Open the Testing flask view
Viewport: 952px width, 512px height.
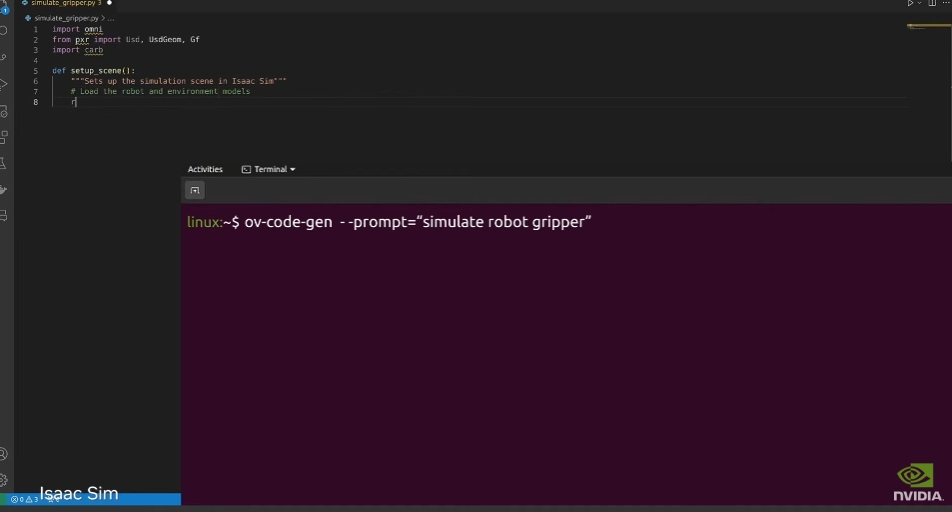click(x=4, y=163)
